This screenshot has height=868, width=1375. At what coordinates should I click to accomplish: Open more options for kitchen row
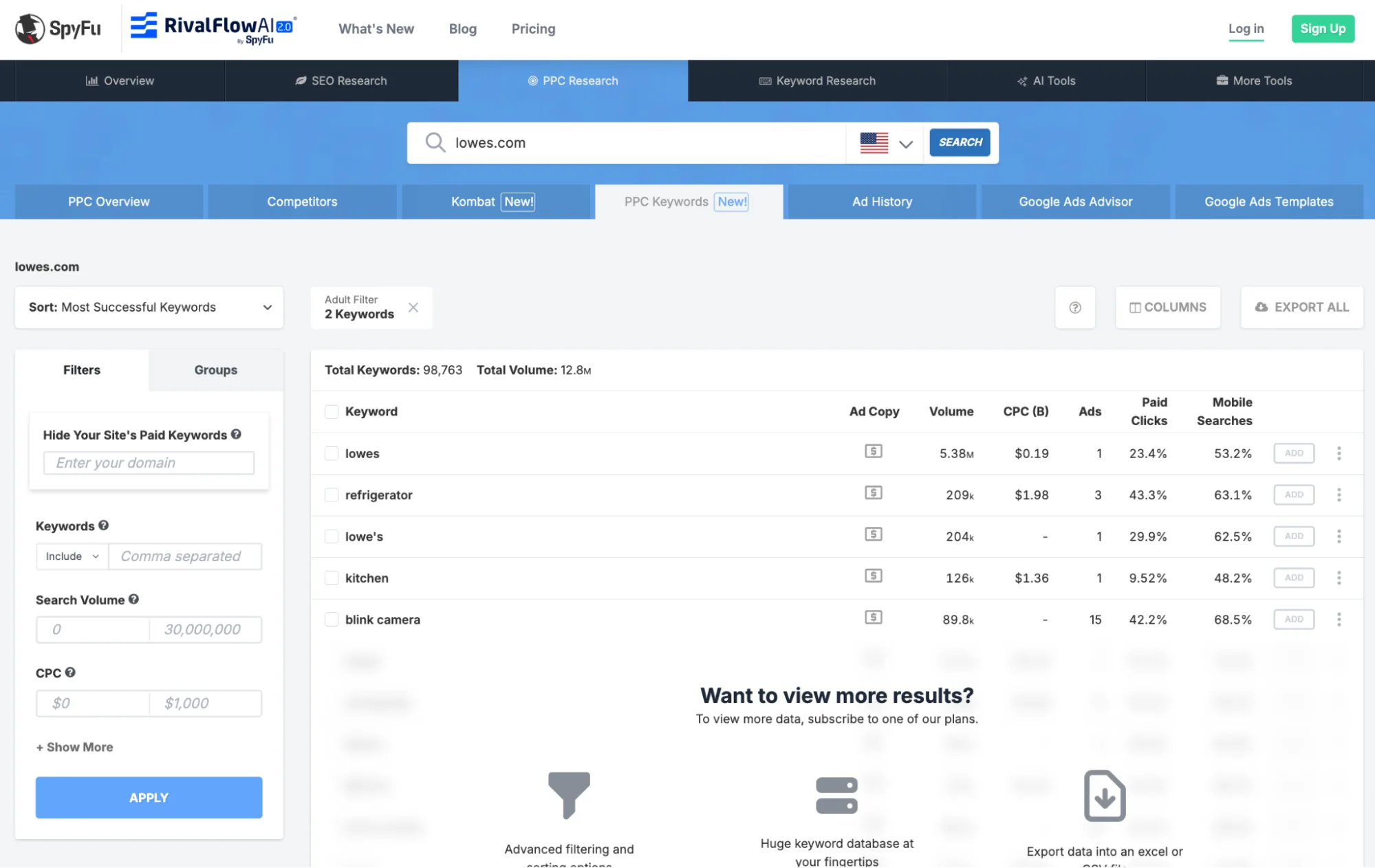click(x=1339, y=578)
